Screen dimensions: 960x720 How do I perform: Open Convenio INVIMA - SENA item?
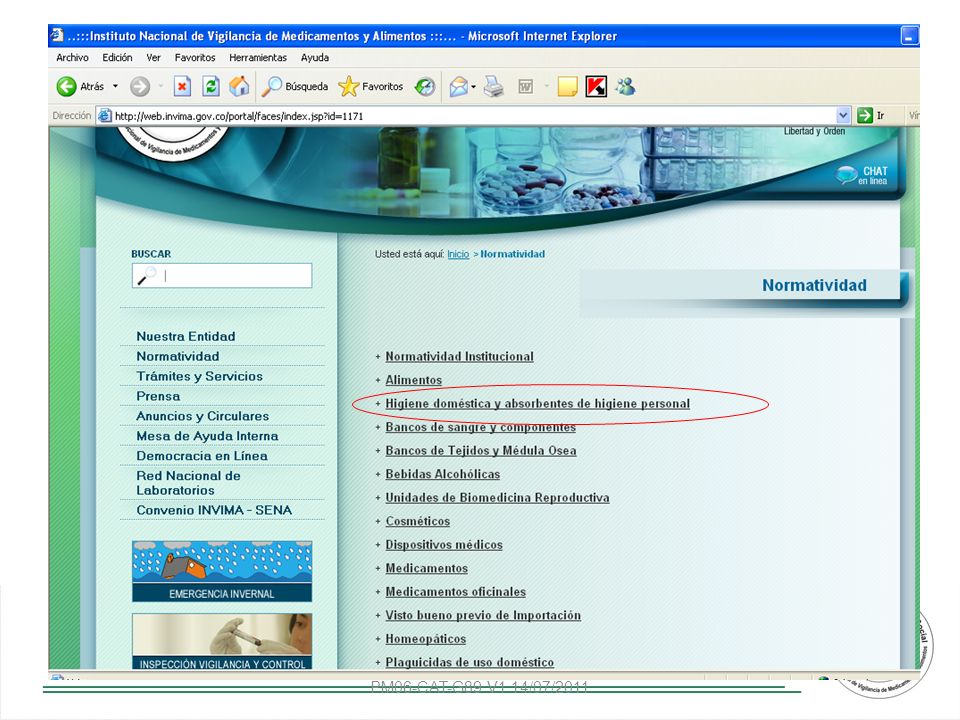pos(214,510)
